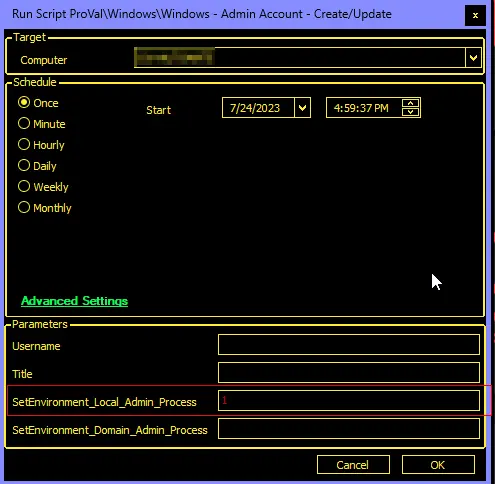The image size is (495, 484).
Task: Open the start date calendar dropdown
Action: [302, 108]
